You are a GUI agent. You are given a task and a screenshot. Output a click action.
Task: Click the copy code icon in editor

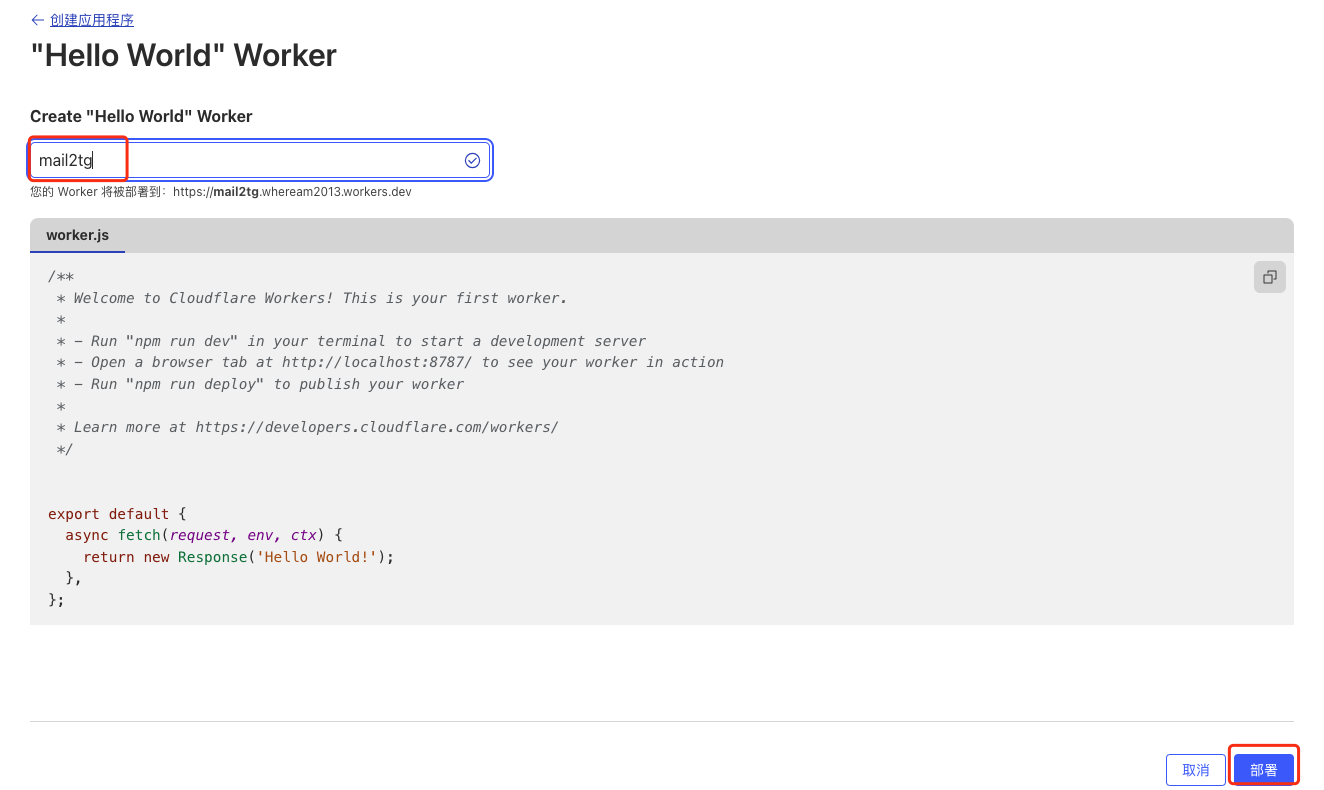pyautogui.click(x=1269, y=277)
